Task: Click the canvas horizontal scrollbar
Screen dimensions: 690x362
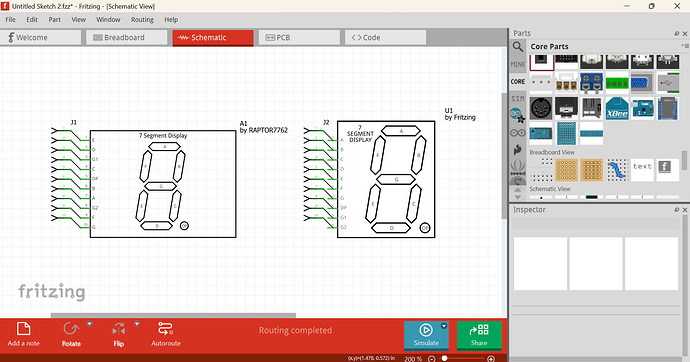Action: point(173,315)
